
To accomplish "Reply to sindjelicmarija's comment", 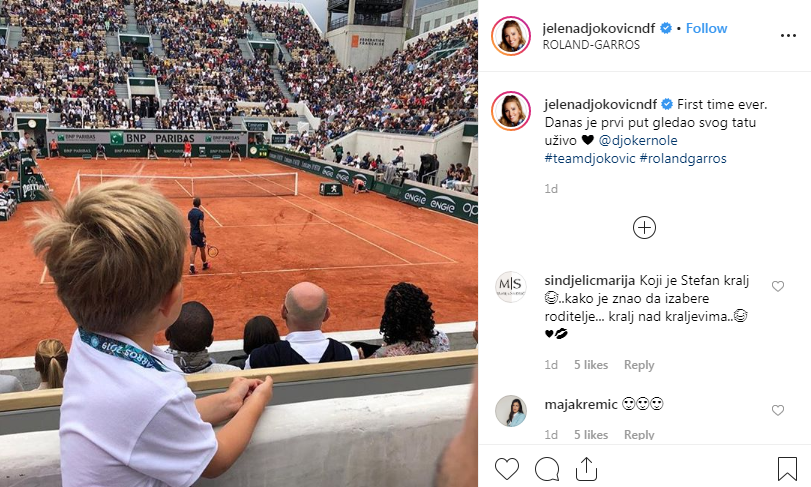I will pyautogui.click(x=639, y=365).
